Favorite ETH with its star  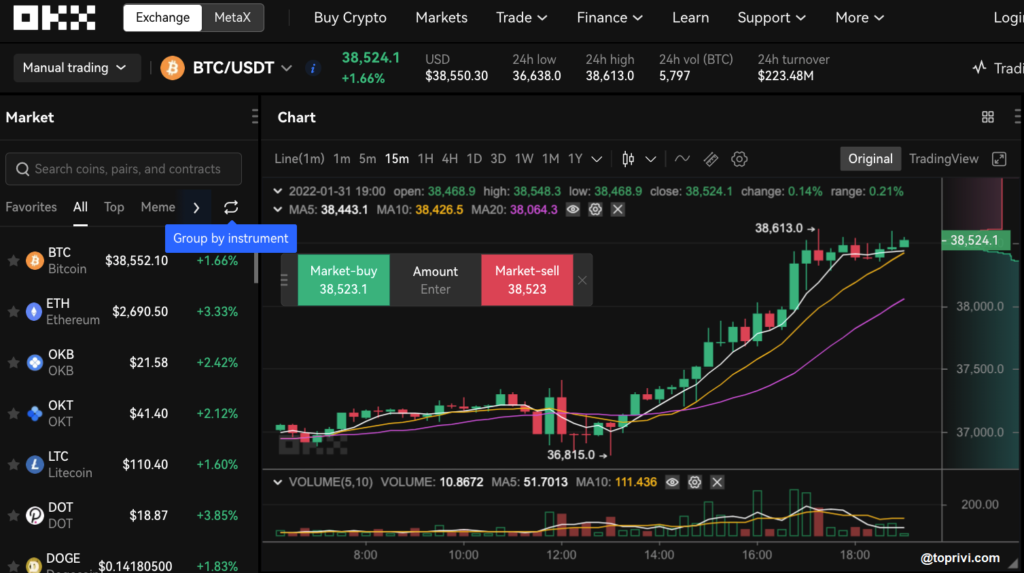(x=13, y=312)
